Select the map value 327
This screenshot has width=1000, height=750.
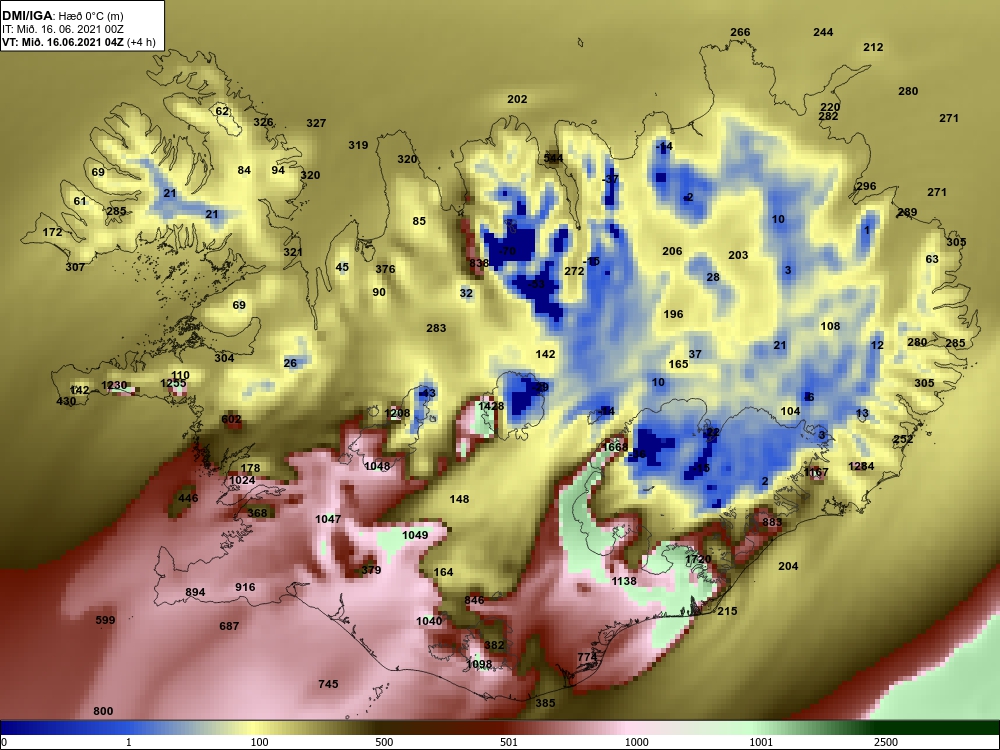tap(316, 123)
